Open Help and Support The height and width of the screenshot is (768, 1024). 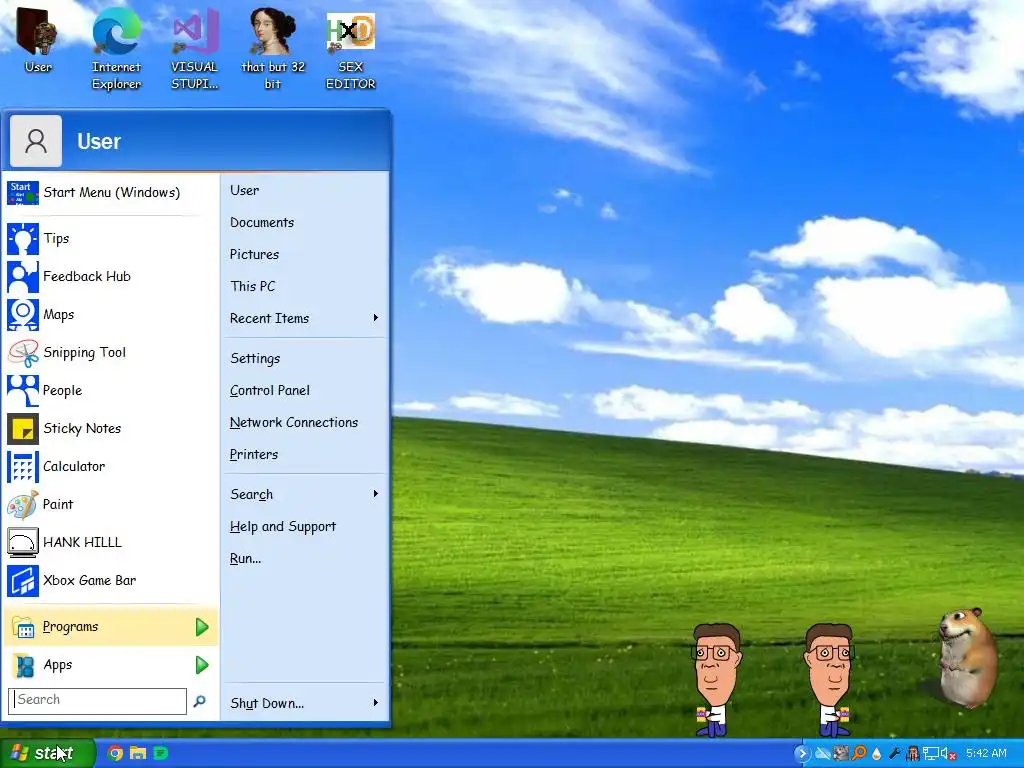click(x=304, y=526)
